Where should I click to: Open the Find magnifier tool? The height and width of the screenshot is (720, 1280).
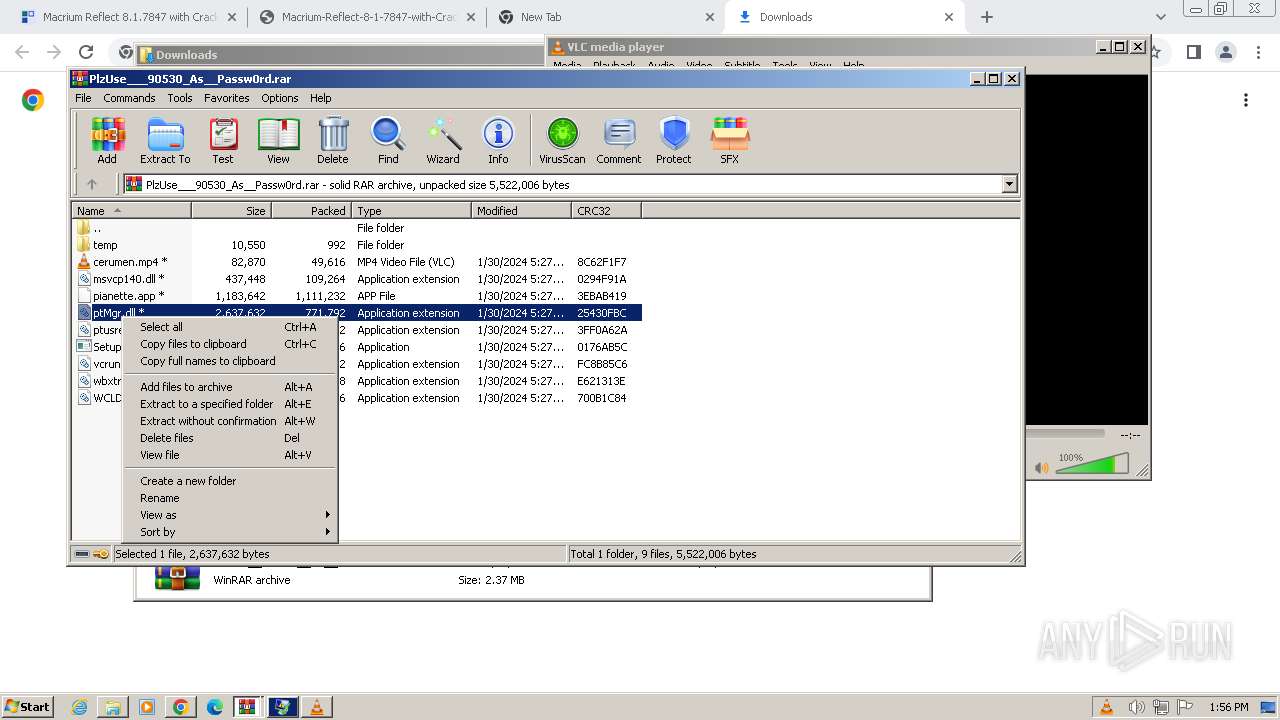(388, 140)
